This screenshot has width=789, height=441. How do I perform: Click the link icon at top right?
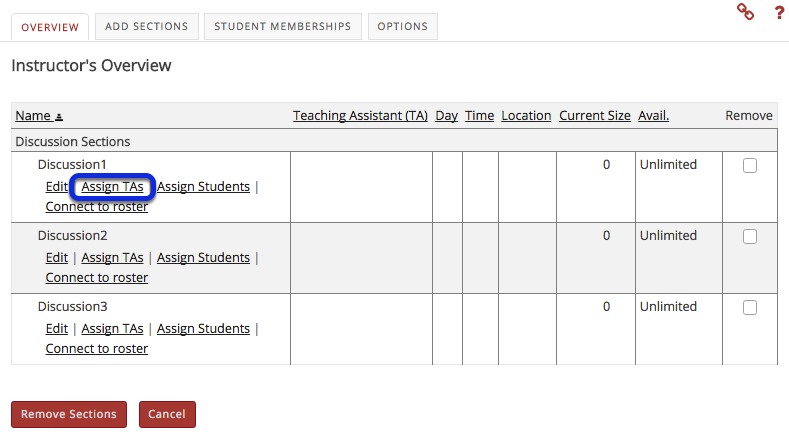(x=745, y=12)
